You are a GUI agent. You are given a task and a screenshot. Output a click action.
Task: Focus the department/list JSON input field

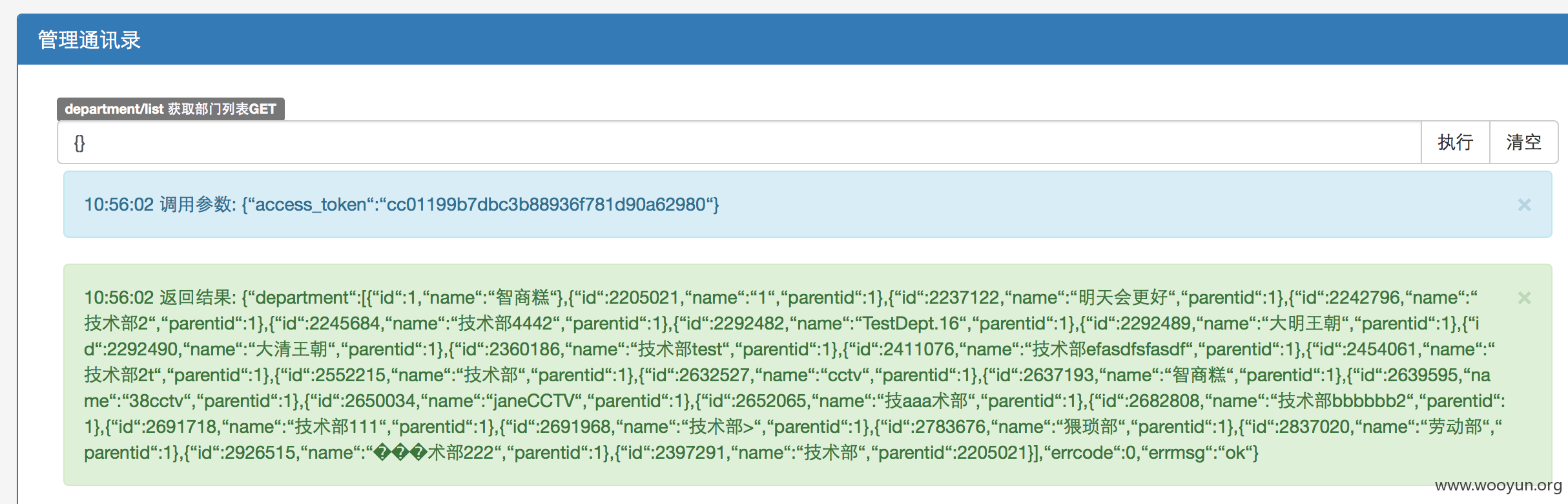tap(739, 142)
